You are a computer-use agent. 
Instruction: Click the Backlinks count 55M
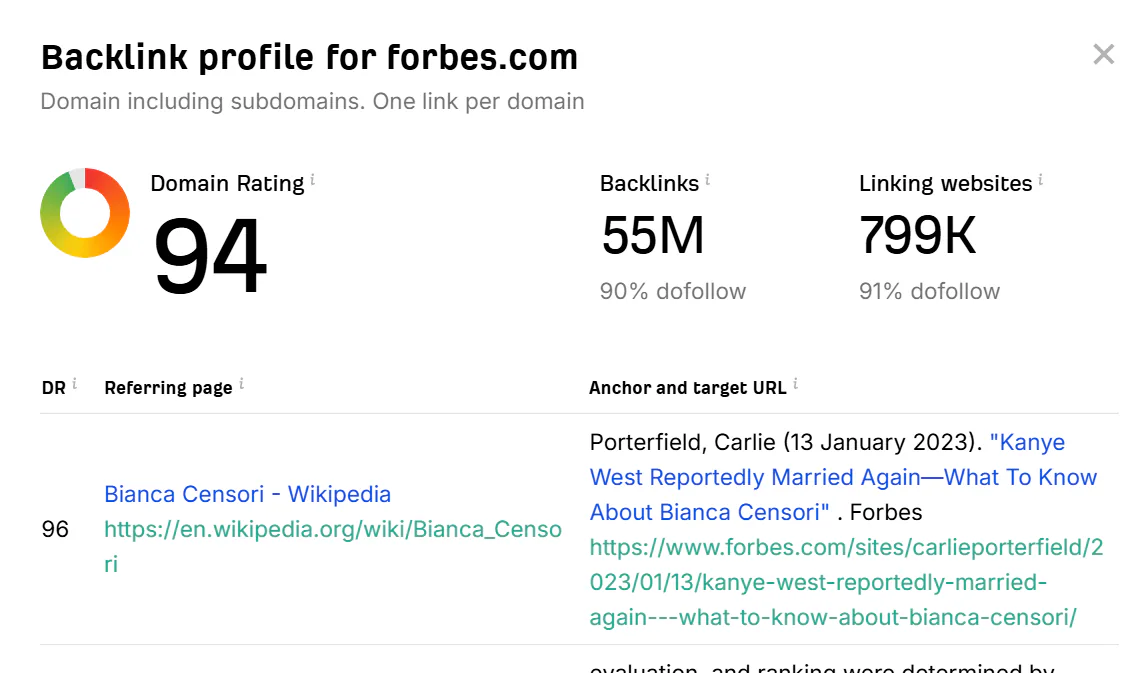653,236
